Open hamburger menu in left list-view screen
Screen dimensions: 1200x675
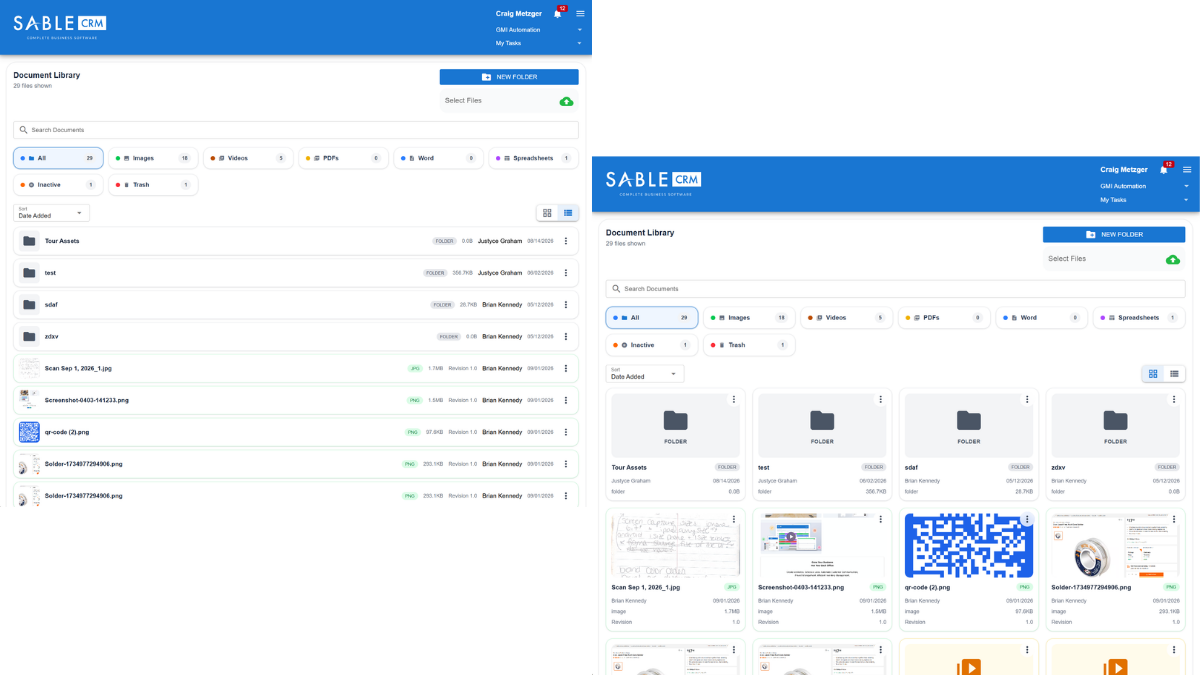coord(580,14)
